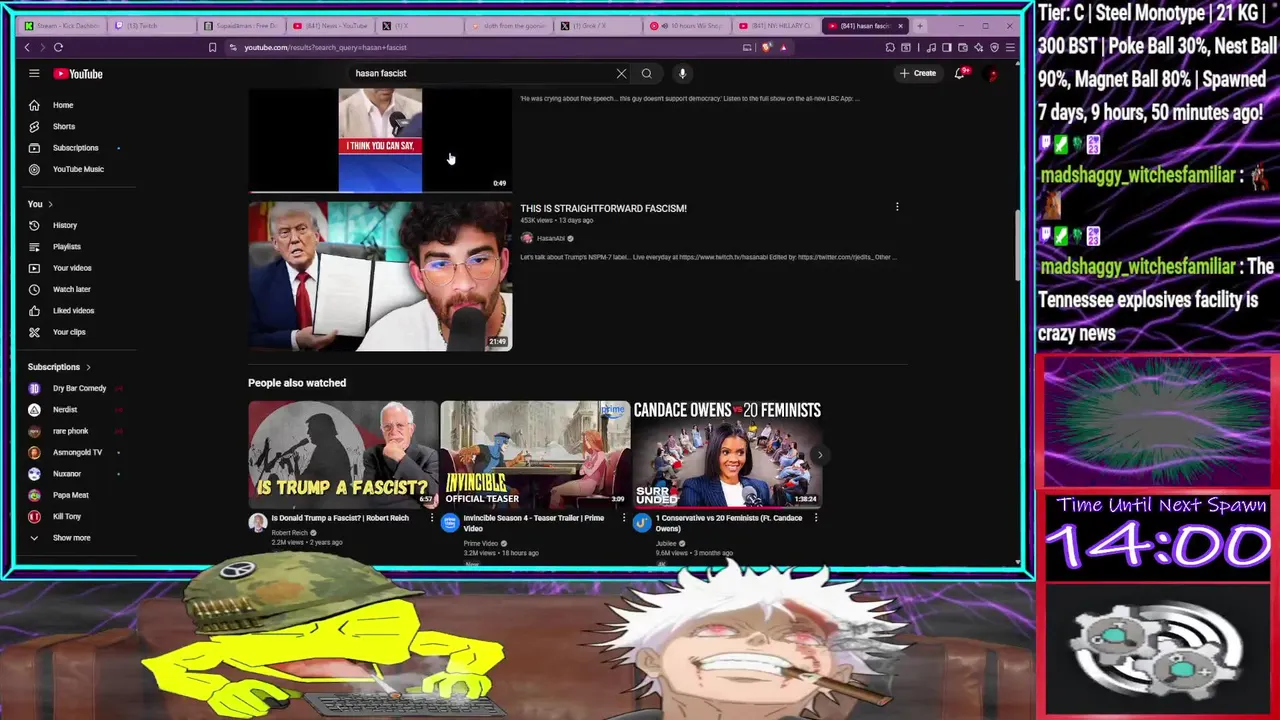
Task: Open the 0:49 I THINK YOU CAN SAY thumbnail
Action: [x=380, y=140]
